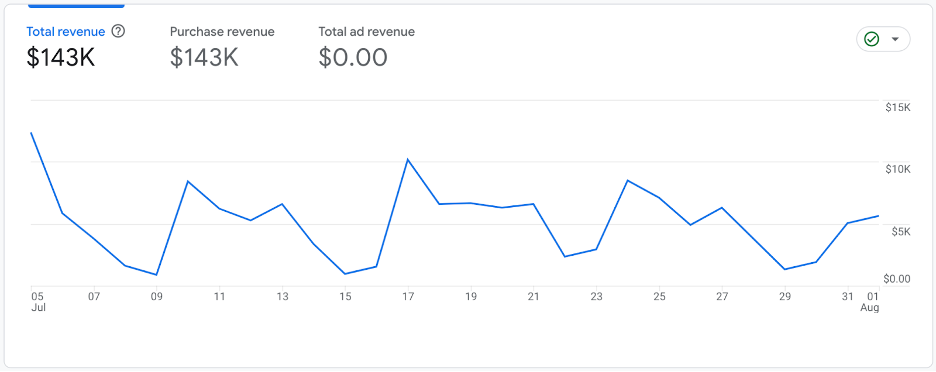Click the line peak on July 24
The width and height of the screenshot is (936, 372).
pos(628,180)
